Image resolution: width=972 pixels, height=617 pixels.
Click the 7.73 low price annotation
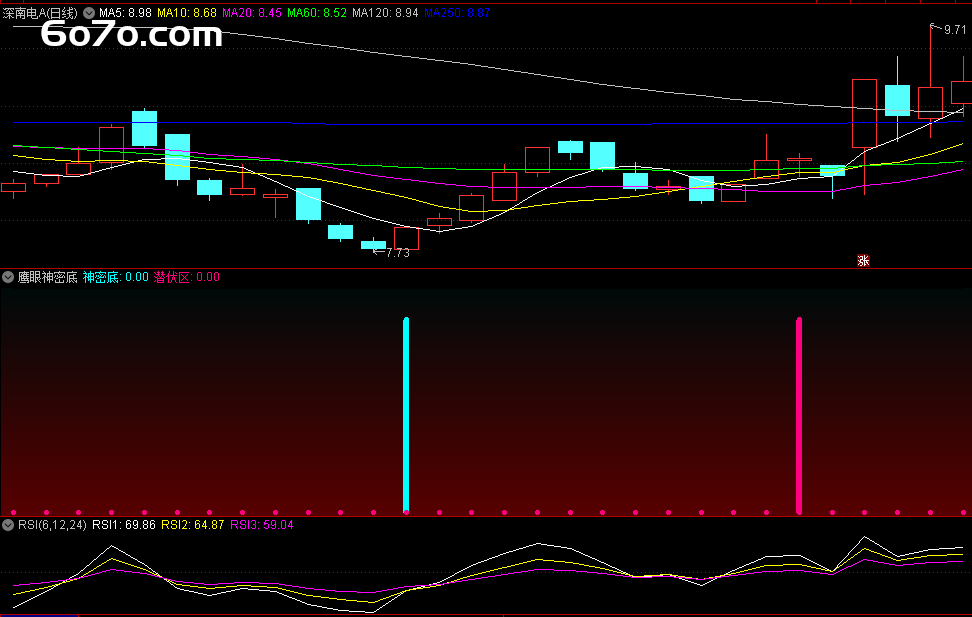[x=397, y=253]
